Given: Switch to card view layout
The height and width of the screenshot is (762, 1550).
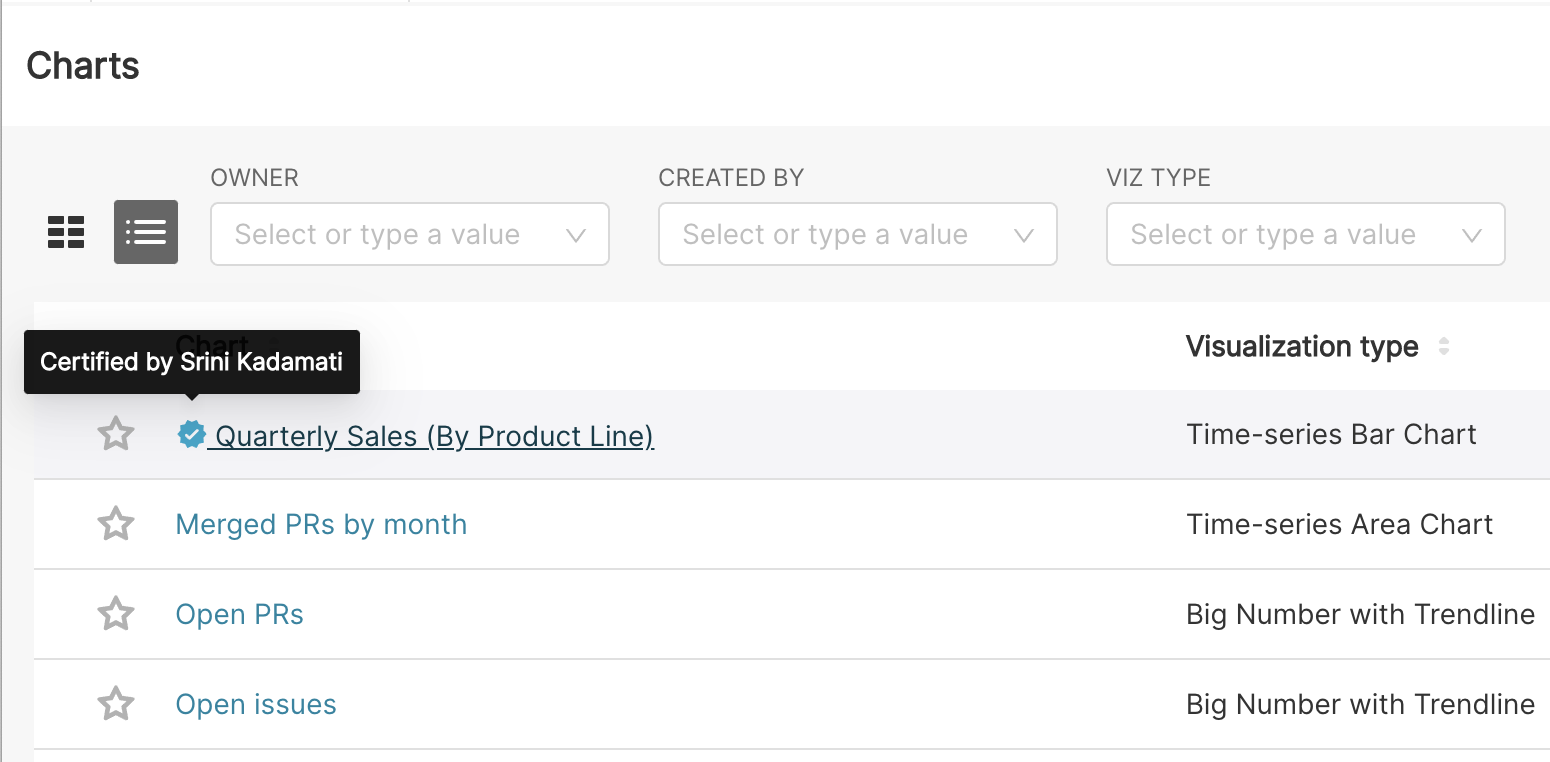Looking at the screenshot, I should tap(66, 232).
